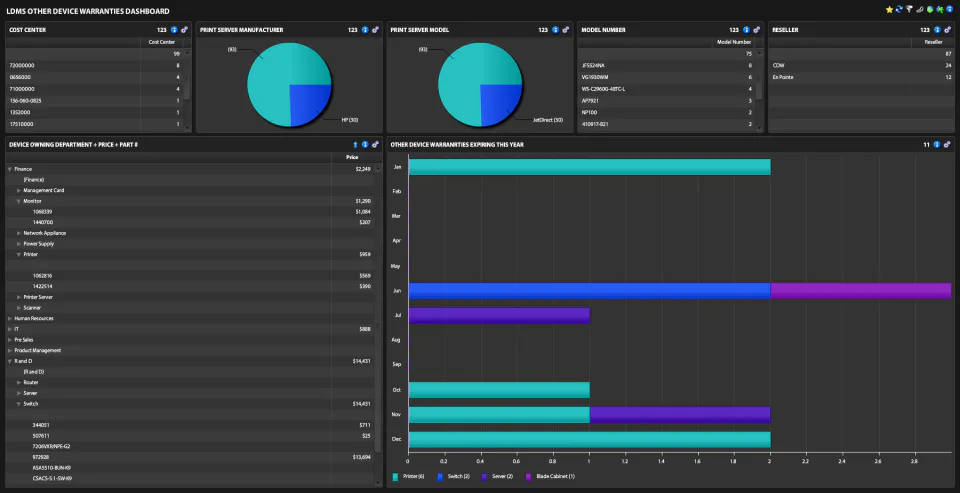960x493 pixels.
Task: Toggle the Printer (6) legend entry
Action: coord(410,476)
